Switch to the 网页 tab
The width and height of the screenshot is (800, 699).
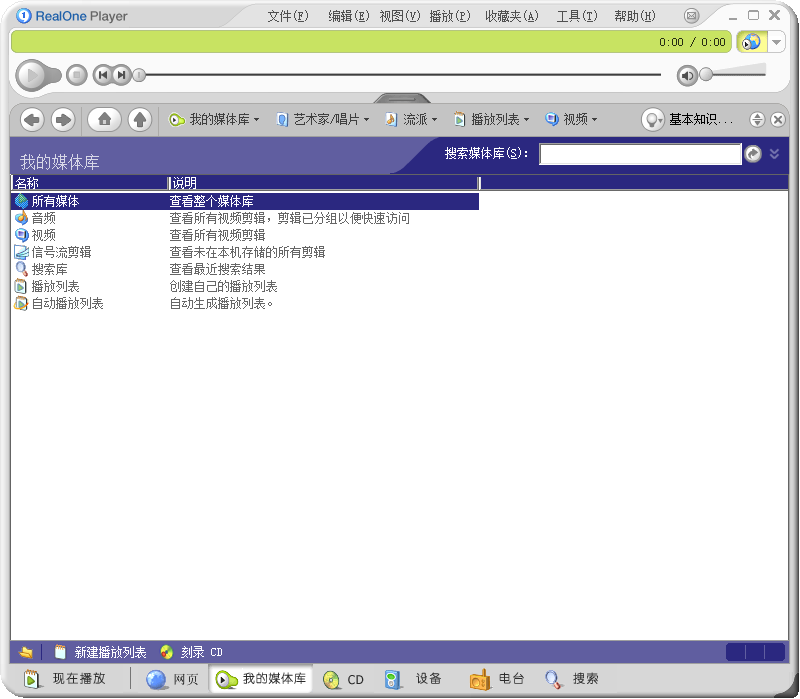point(172,679)
